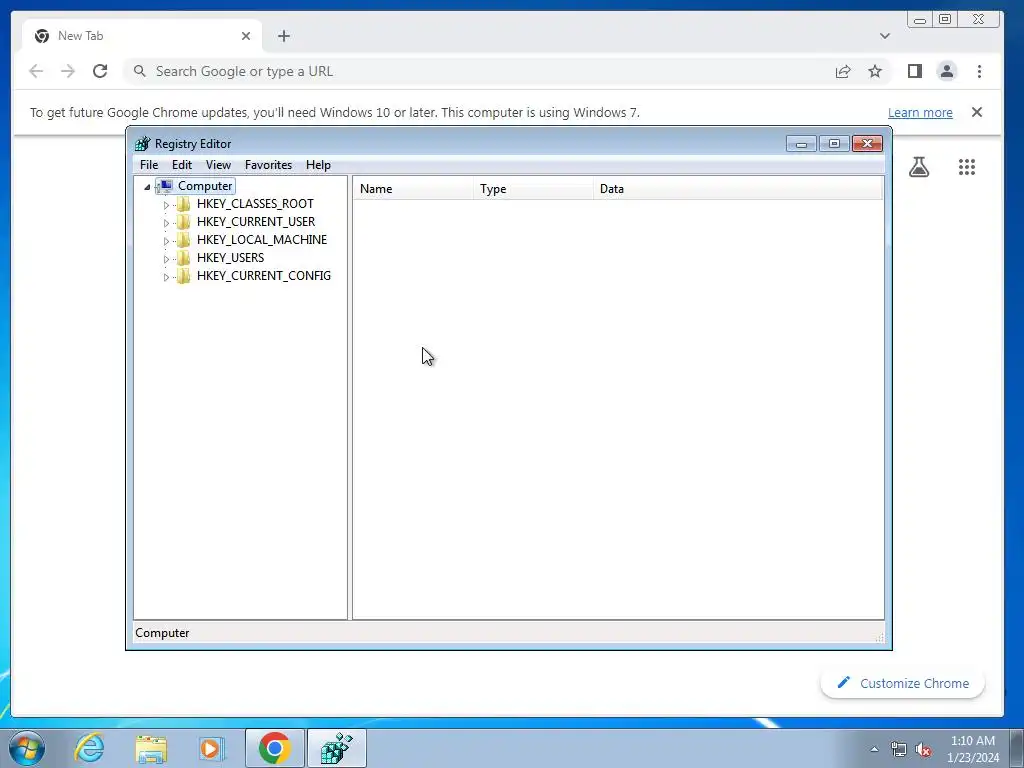This screenshot has height=768, width=1024.
Task: Click the Type column header
Action: 533,189
